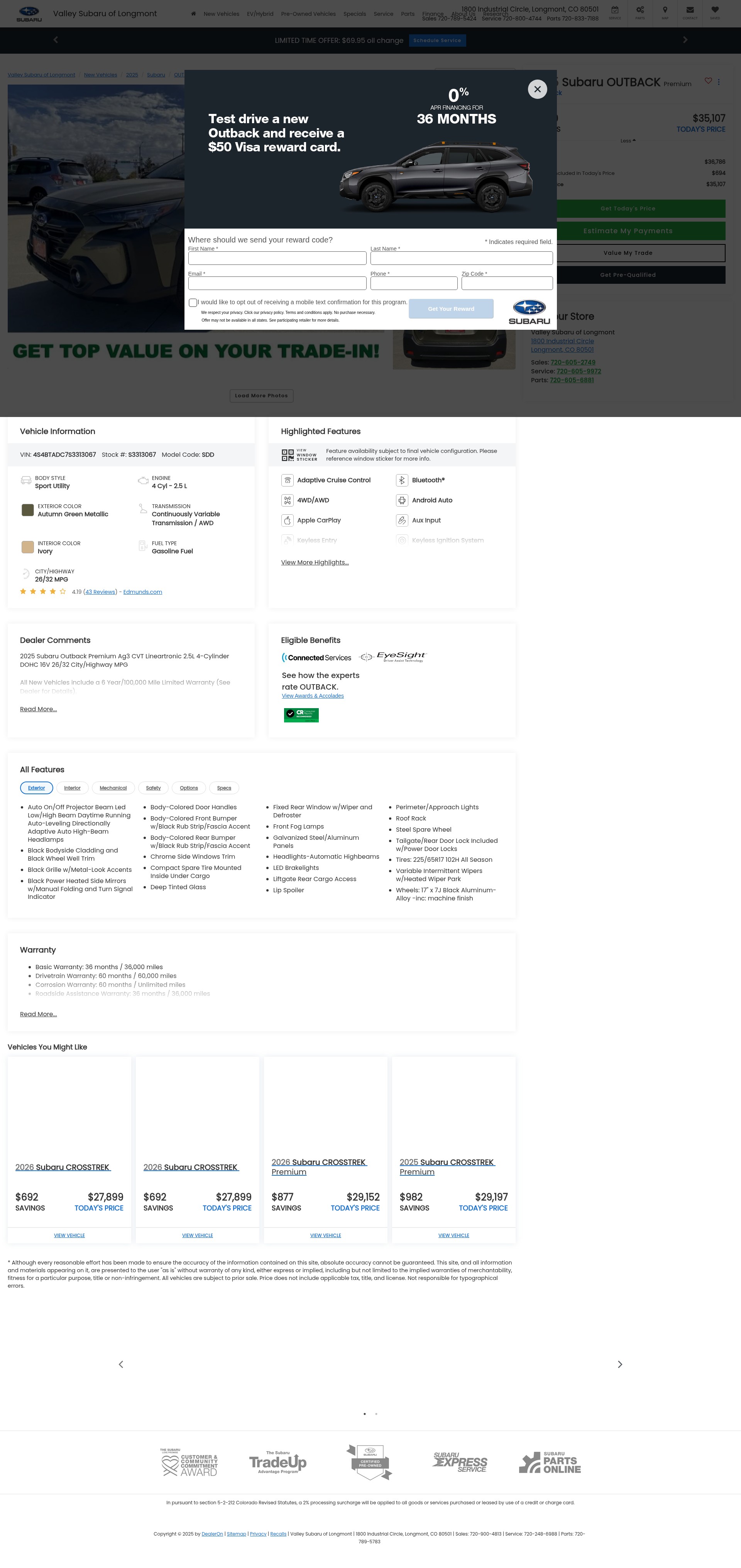Click the Aux Input feature icon

click(x=402, y=520)
